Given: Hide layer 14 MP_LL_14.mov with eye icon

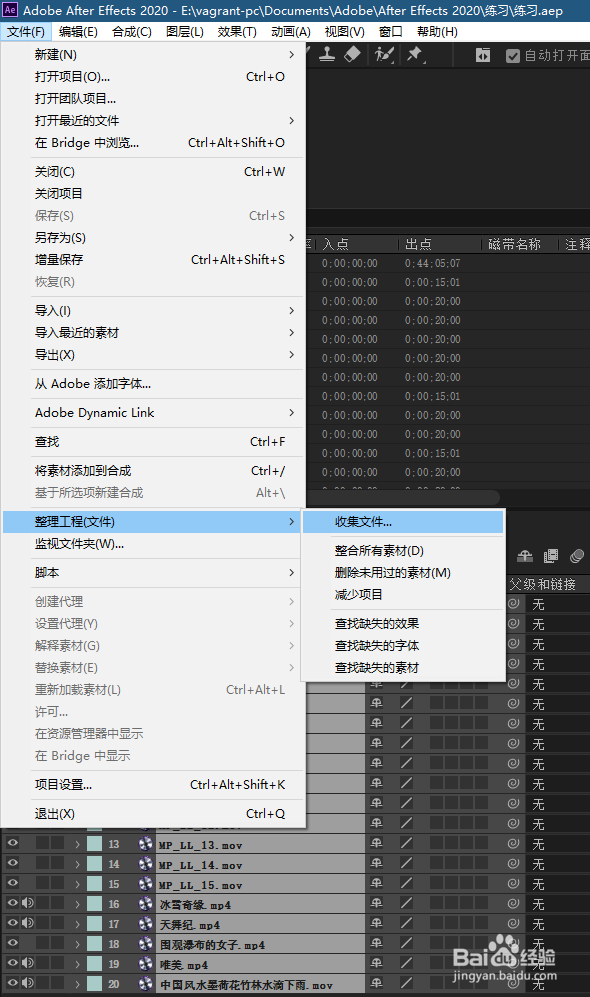Looking at the screenshot, I should tap(12, 863).
